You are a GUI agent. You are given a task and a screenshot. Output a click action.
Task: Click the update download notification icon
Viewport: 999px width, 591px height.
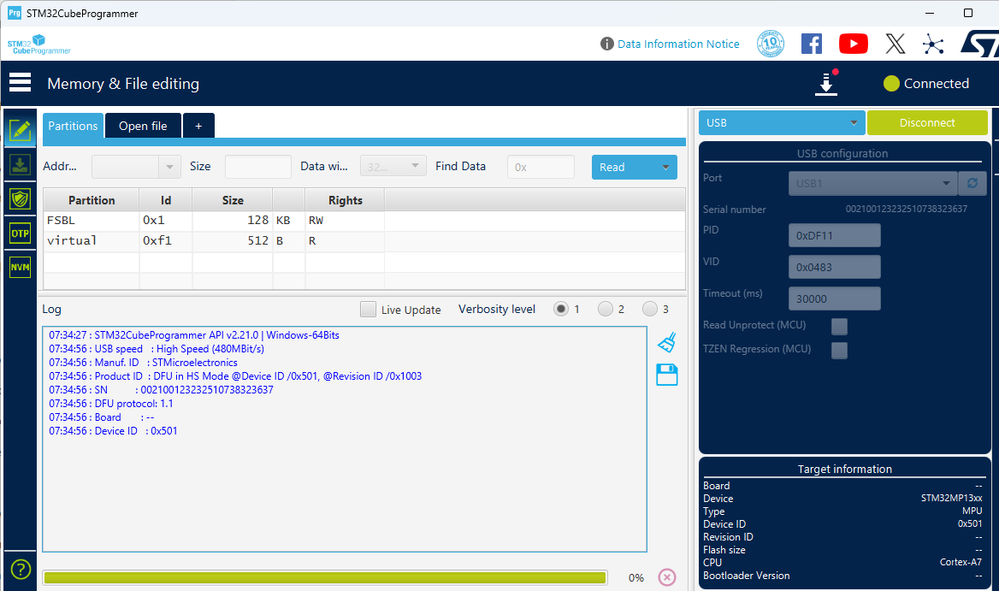(826, 83)
